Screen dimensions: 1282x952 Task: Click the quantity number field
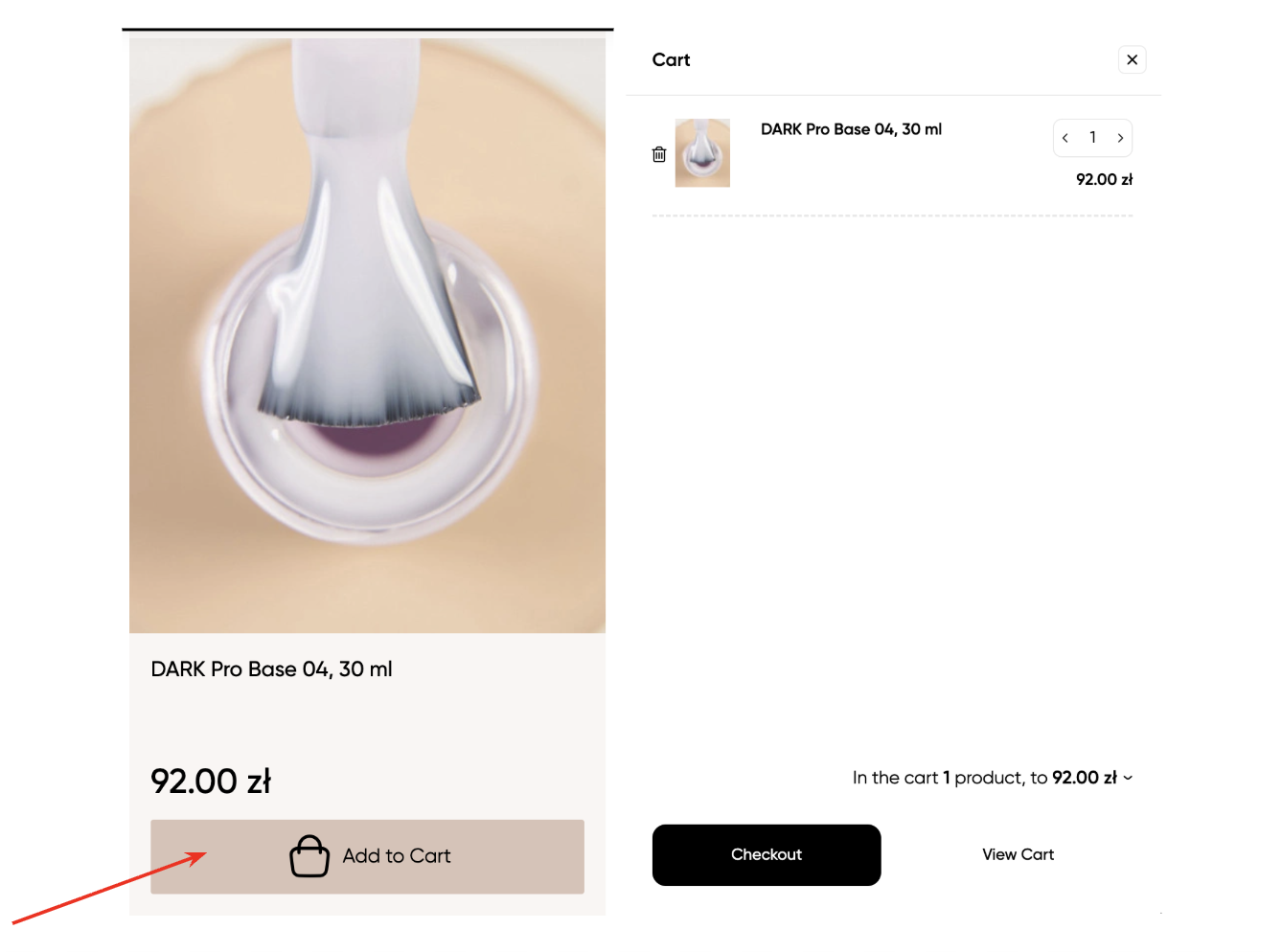1092,138
